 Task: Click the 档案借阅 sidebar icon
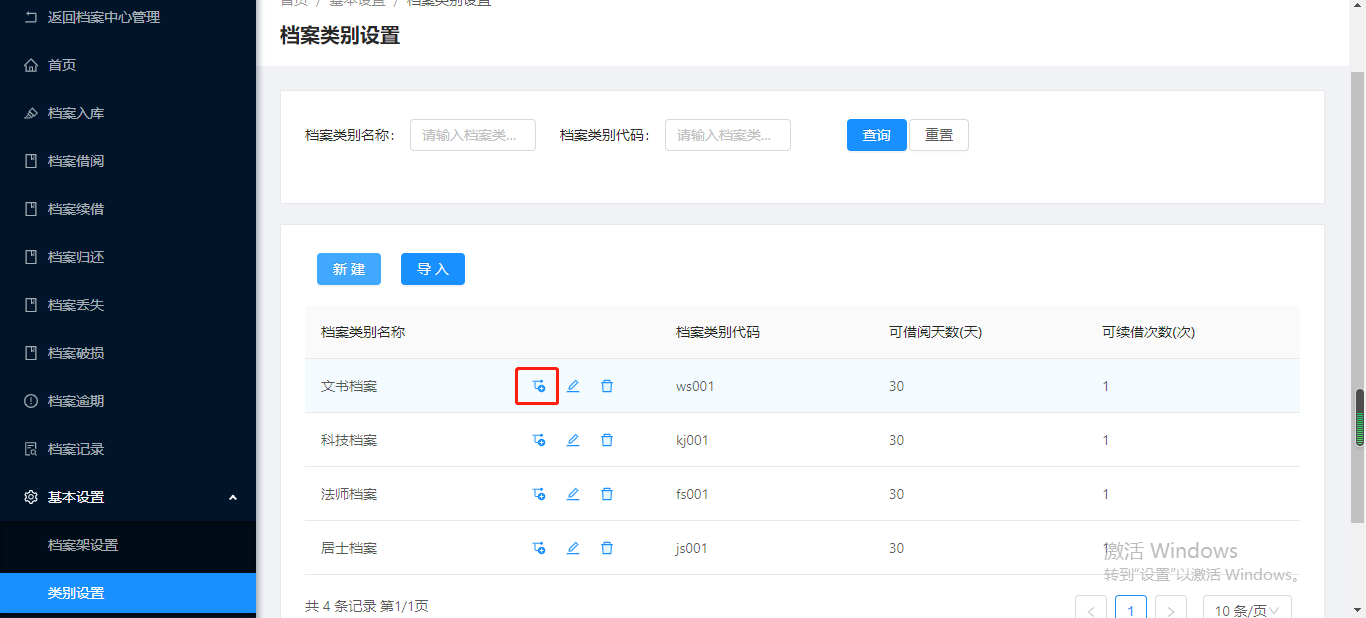pos(31,161)
